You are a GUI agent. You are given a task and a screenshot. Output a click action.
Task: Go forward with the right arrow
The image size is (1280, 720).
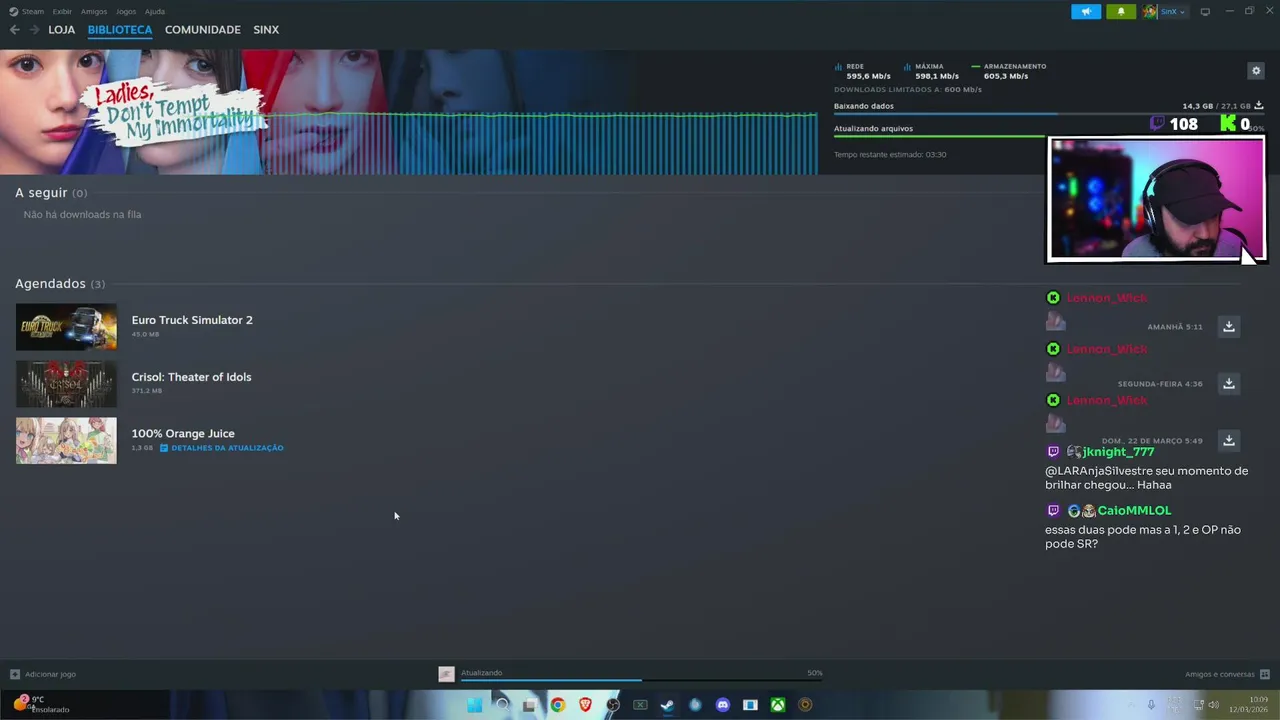click(34, 30)
